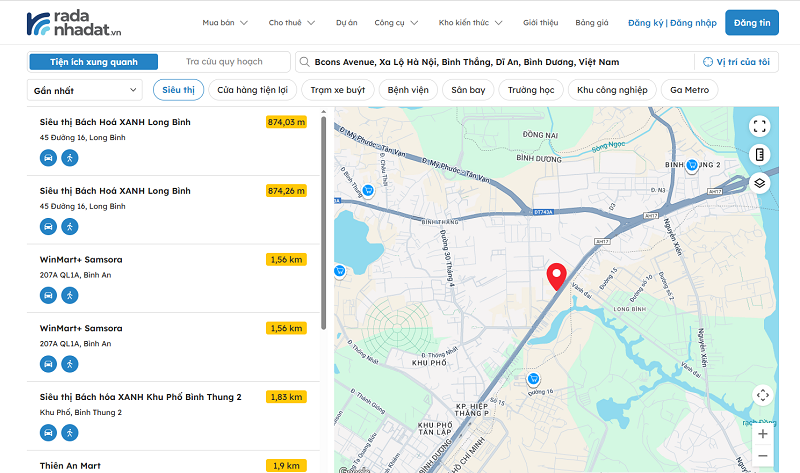This screenshot has width=800, height=473.
Task: Click the map fullscreen icon
Action: [x=759, y=126]
